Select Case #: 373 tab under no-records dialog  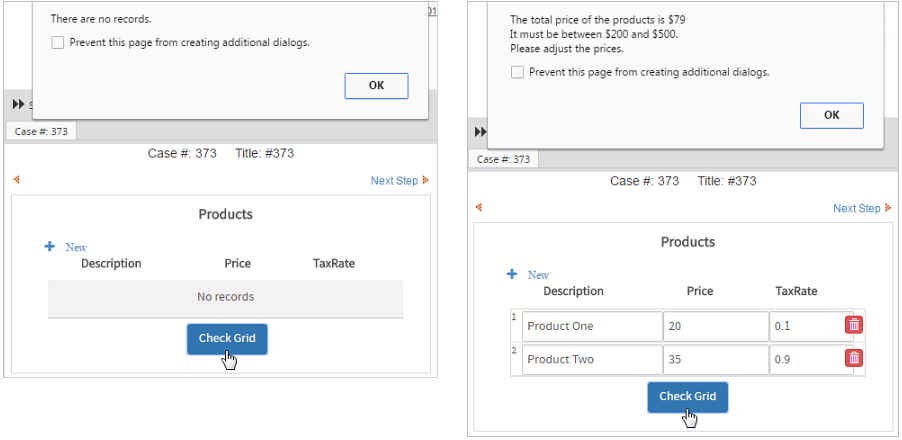point(40,131)
